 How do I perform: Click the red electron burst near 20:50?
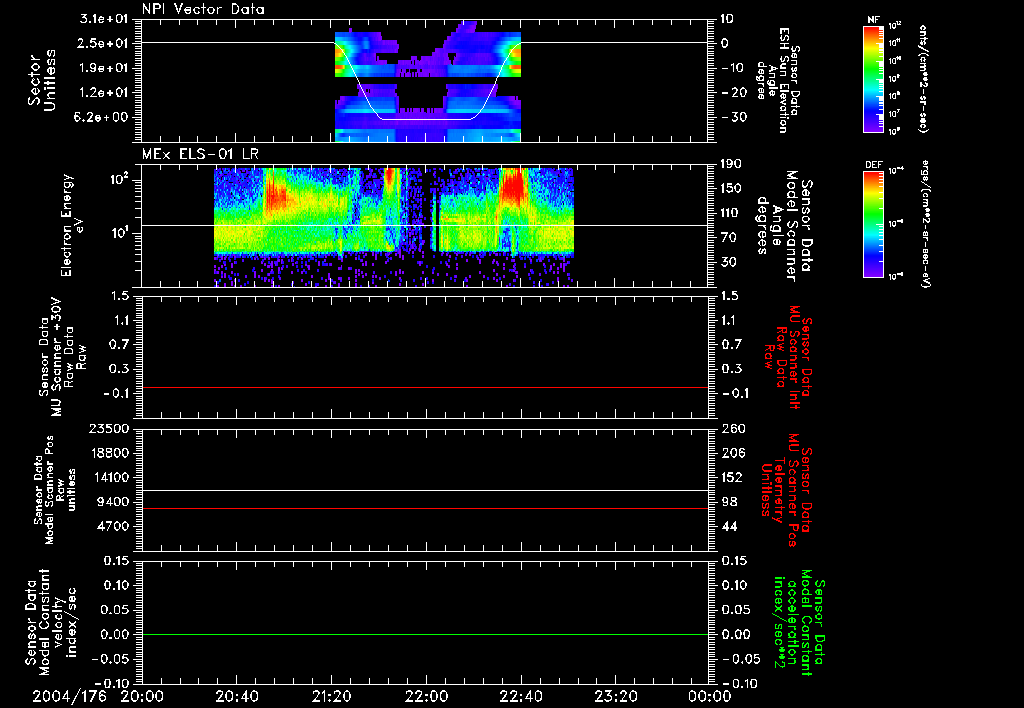pyautogui.click(x=275, y=194)
